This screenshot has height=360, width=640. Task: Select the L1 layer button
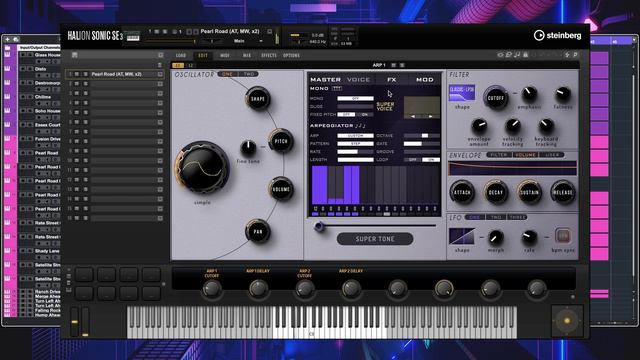pyautogui.click(x=178, y=65)
